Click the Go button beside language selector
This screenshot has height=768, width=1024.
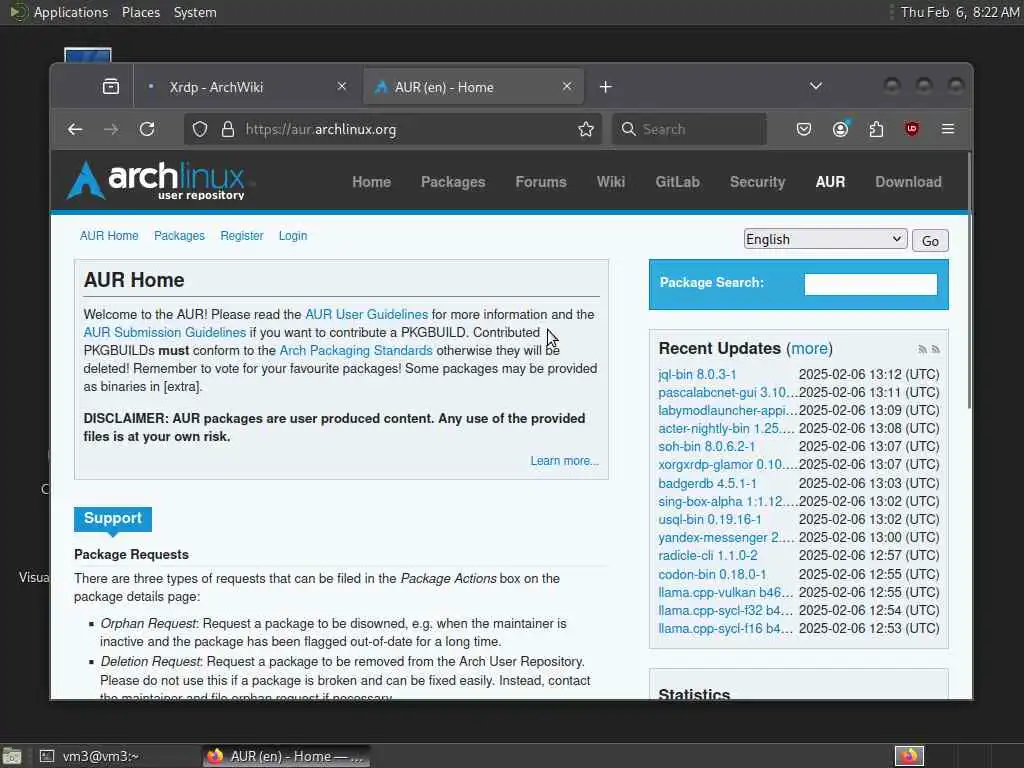click(930, 240)
